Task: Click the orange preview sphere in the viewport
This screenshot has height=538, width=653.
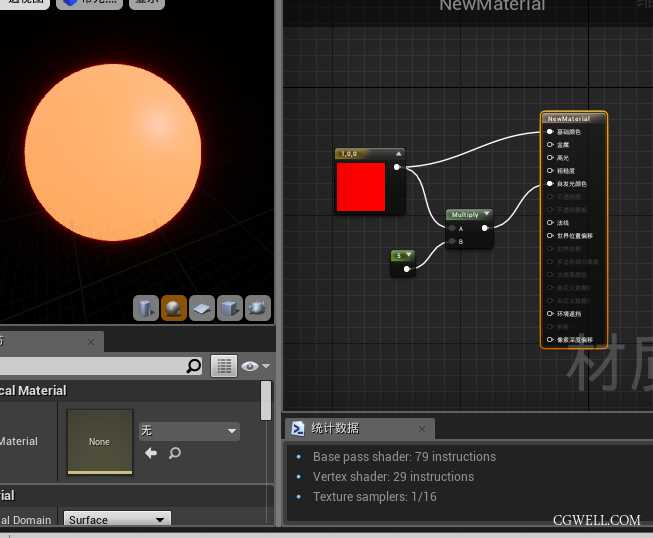Action: coord(113,152)
